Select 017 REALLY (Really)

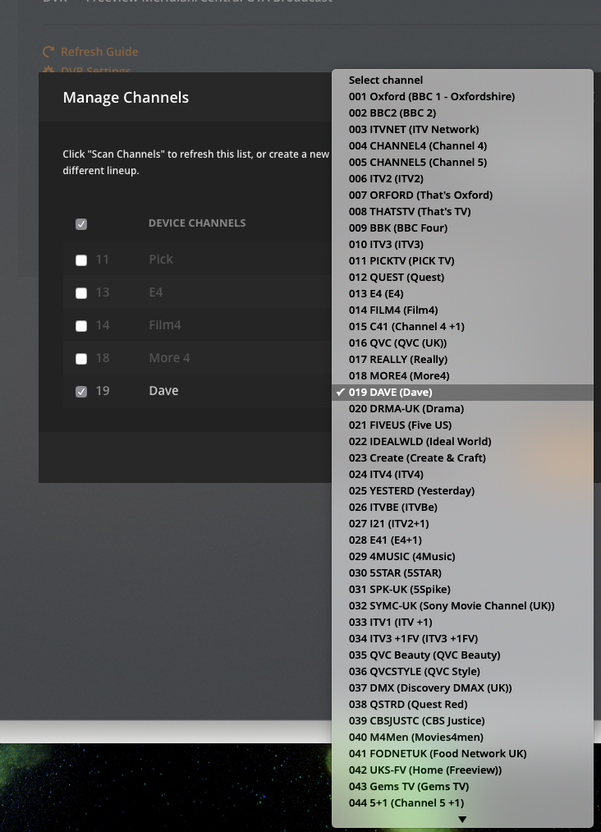(463, 360)
